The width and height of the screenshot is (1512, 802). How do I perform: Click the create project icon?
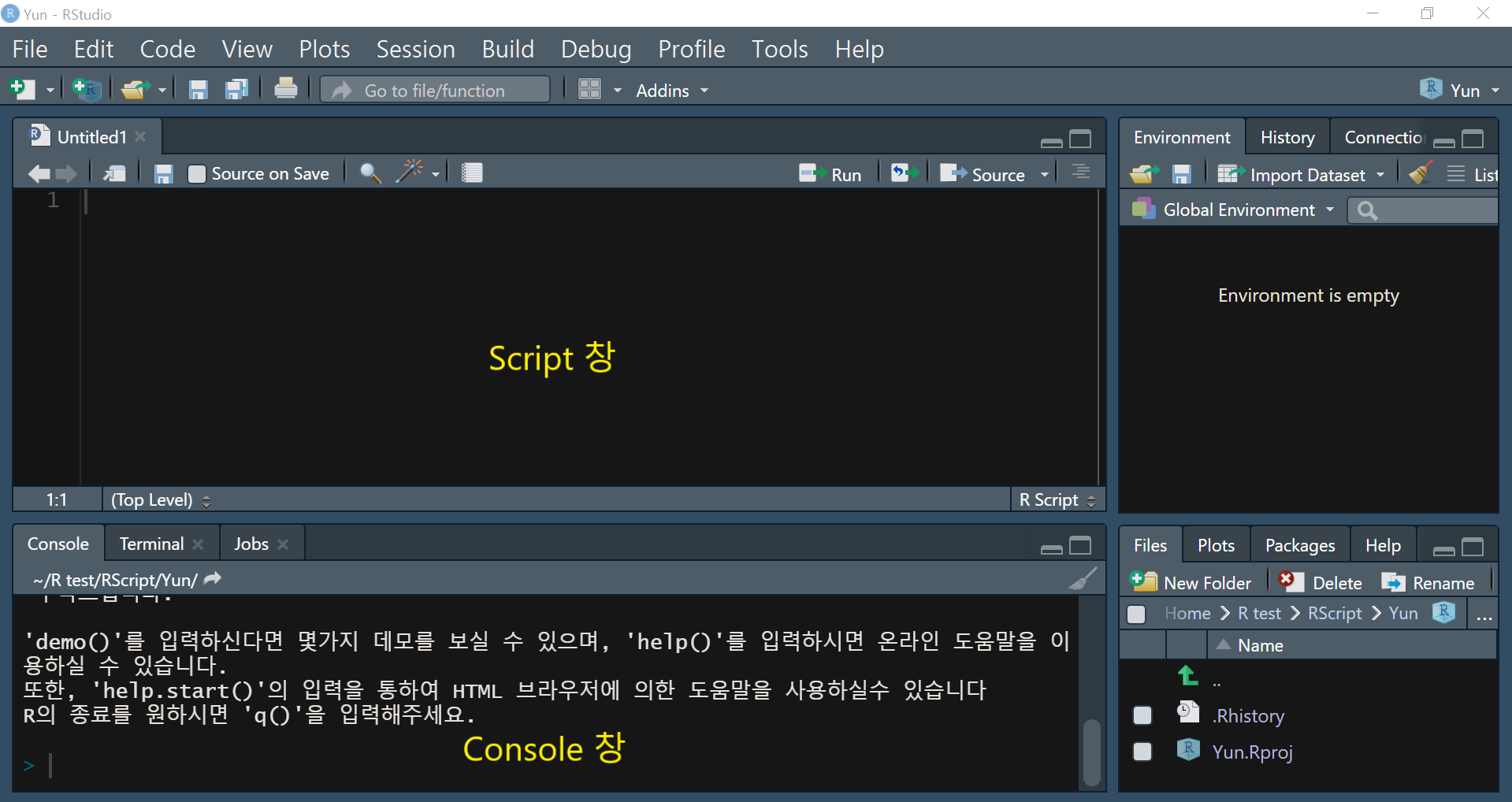pyautogui.click(x=86, y=90)
